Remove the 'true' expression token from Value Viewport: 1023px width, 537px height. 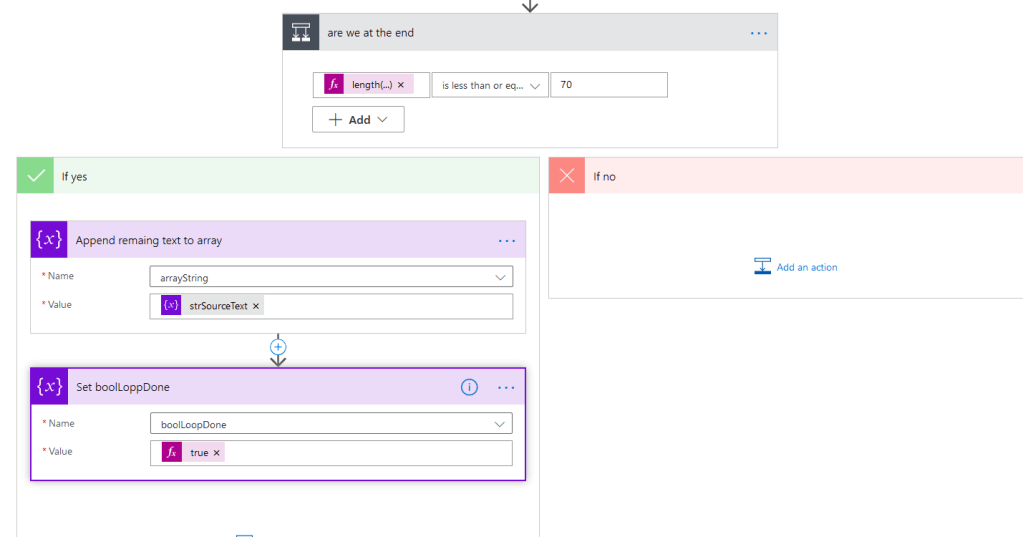(216, 453)
